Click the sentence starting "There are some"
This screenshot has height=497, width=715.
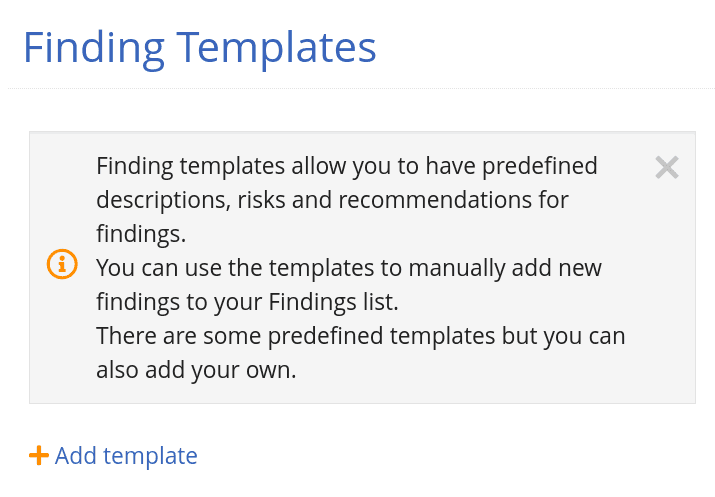click(x=360, y=336)
